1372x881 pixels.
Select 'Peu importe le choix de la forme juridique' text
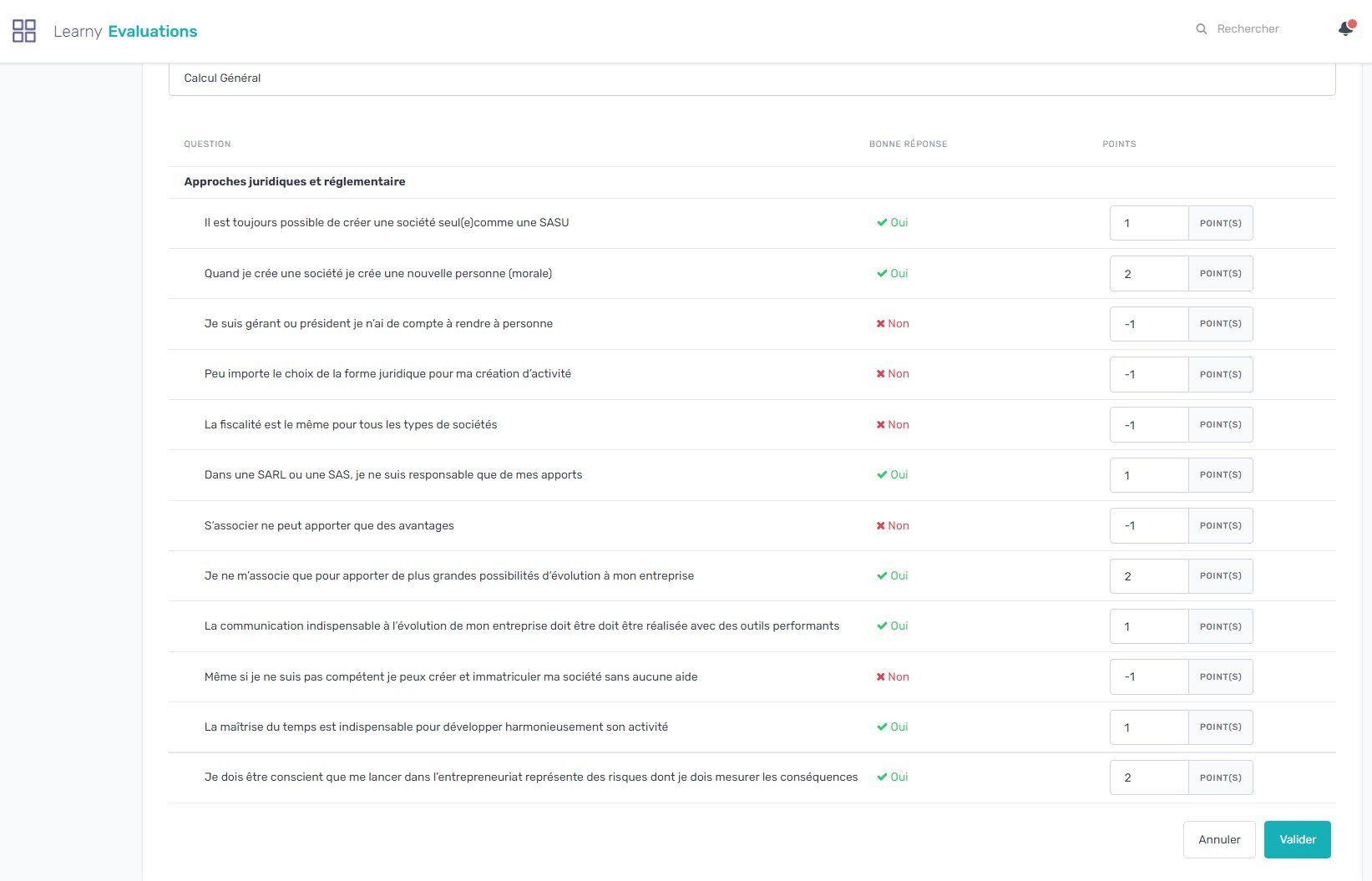[387, 374]
